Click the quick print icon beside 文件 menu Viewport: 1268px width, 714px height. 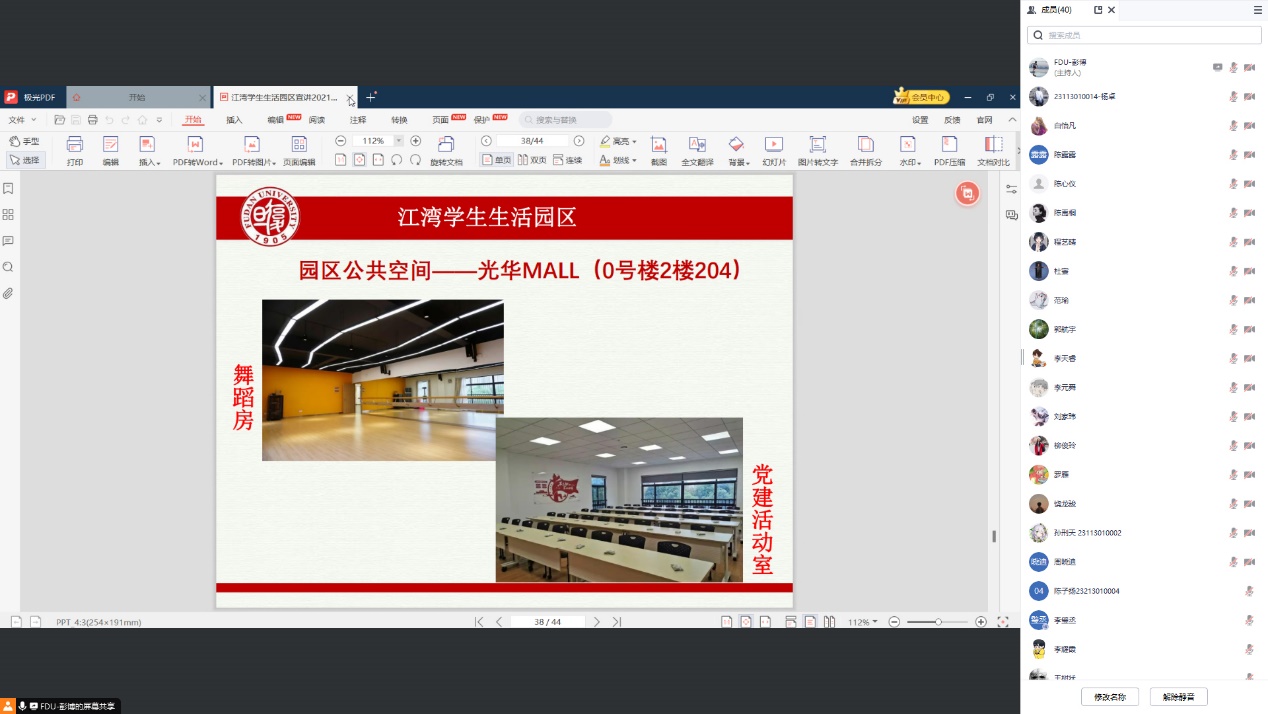click(92, 120)
